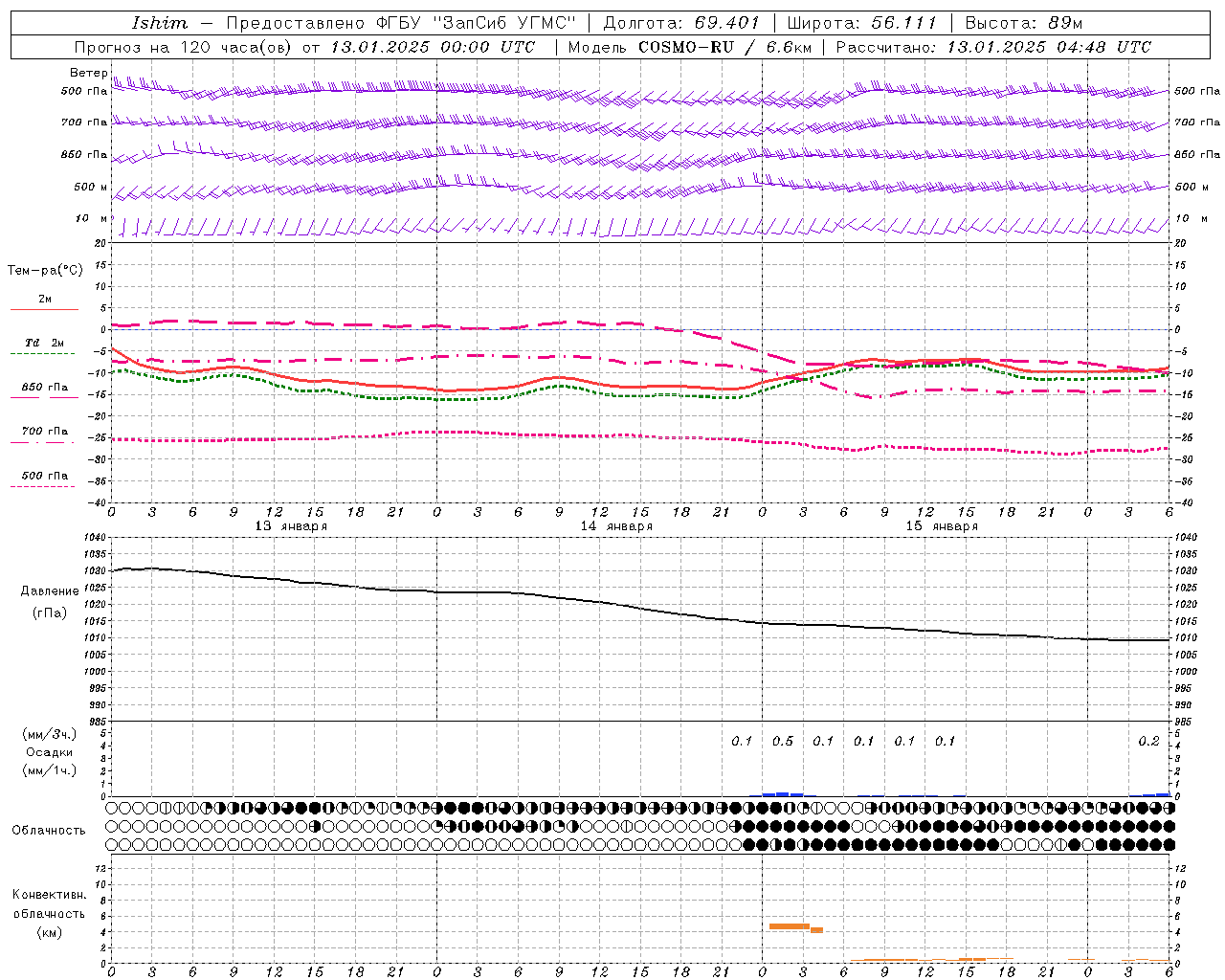Select the "Модель COSMO-RU / 6.6км" model text
This screenshot has height=980, width=1225.
click(690, 47)
